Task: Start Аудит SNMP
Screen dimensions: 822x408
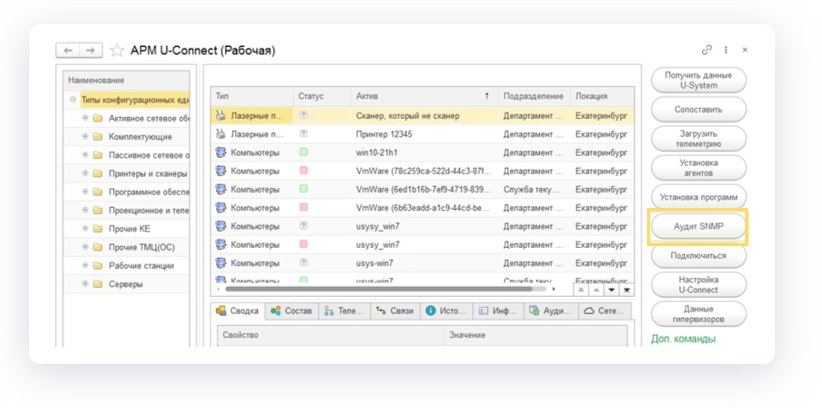Action: [698, 227]
